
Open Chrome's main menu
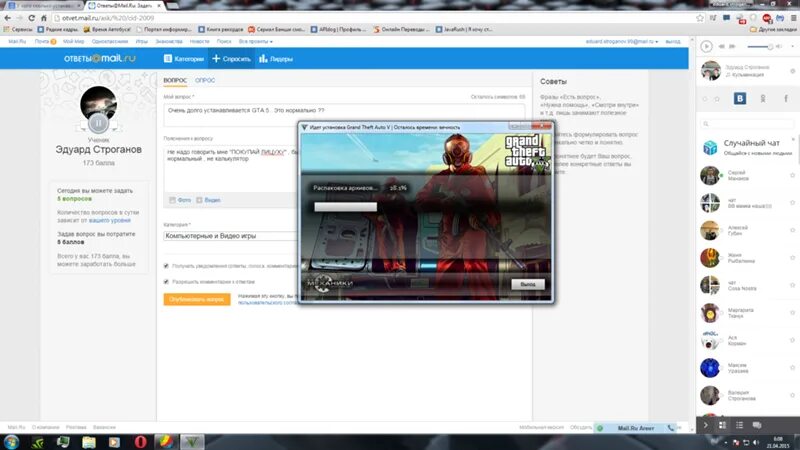(793, 18)
